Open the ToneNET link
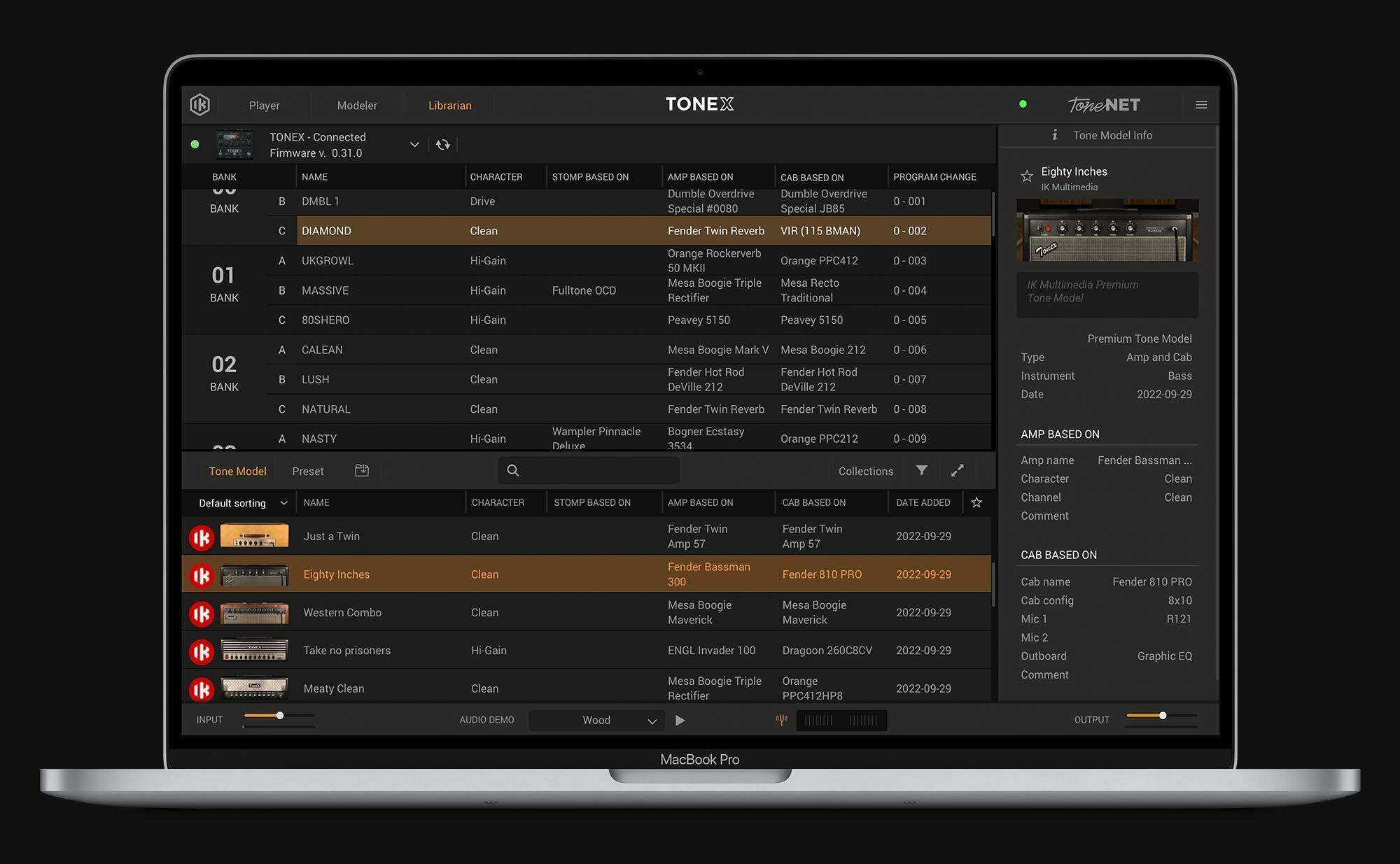 (x=1104, y=105)
